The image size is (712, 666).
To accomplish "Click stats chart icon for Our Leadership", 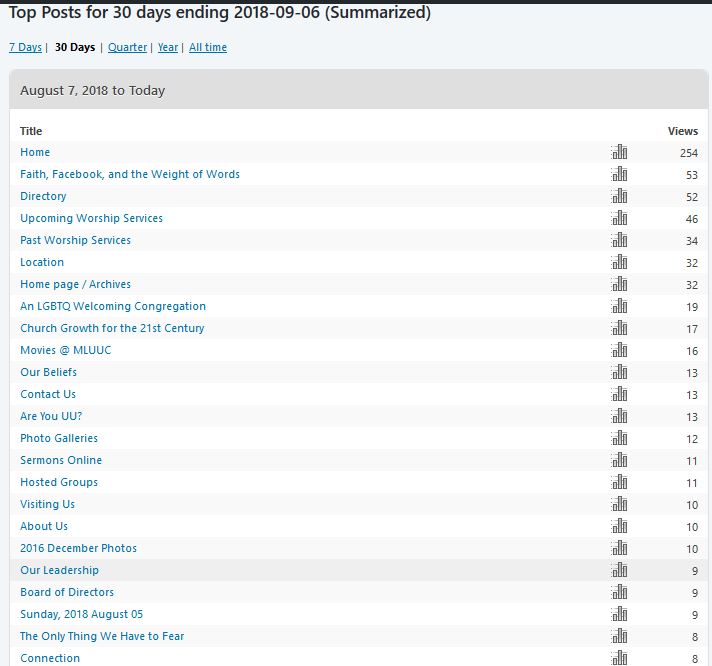I will pyautogui.click(x=619, y=570).
